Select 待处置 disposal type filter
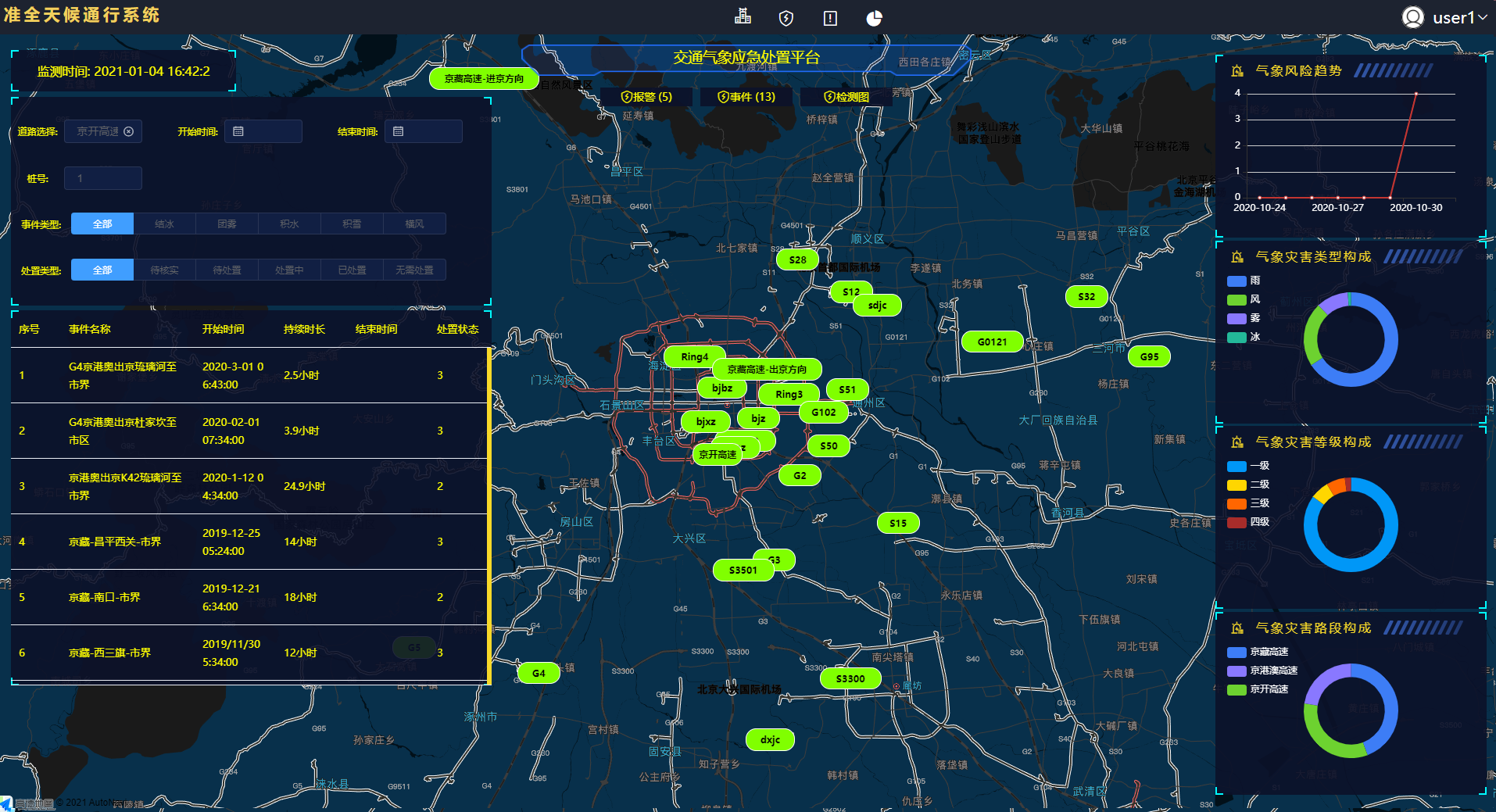 pyautogui.click(x=227, y=270)
